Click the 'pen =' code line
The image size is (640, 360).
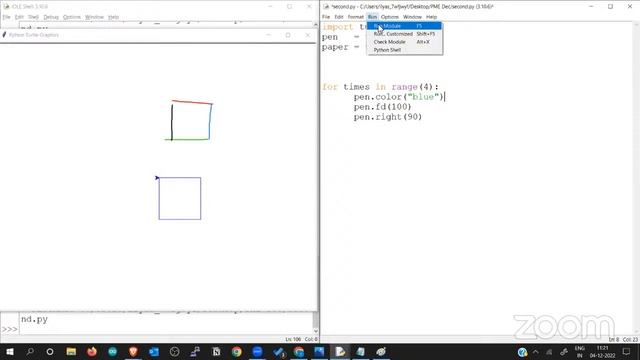(x=340, y=37)
